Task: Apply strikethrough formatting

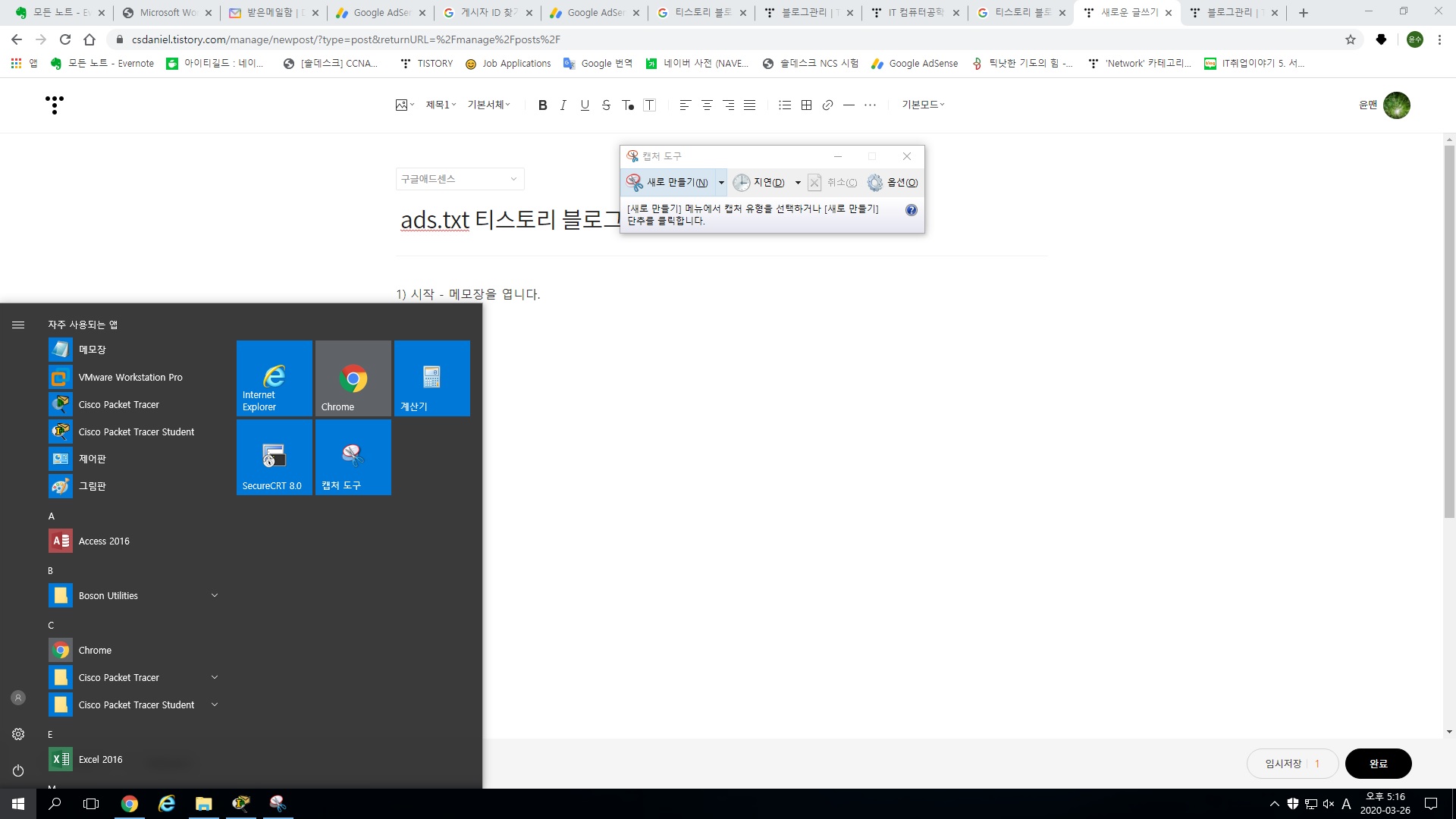Action: click(x=606, y=105)
